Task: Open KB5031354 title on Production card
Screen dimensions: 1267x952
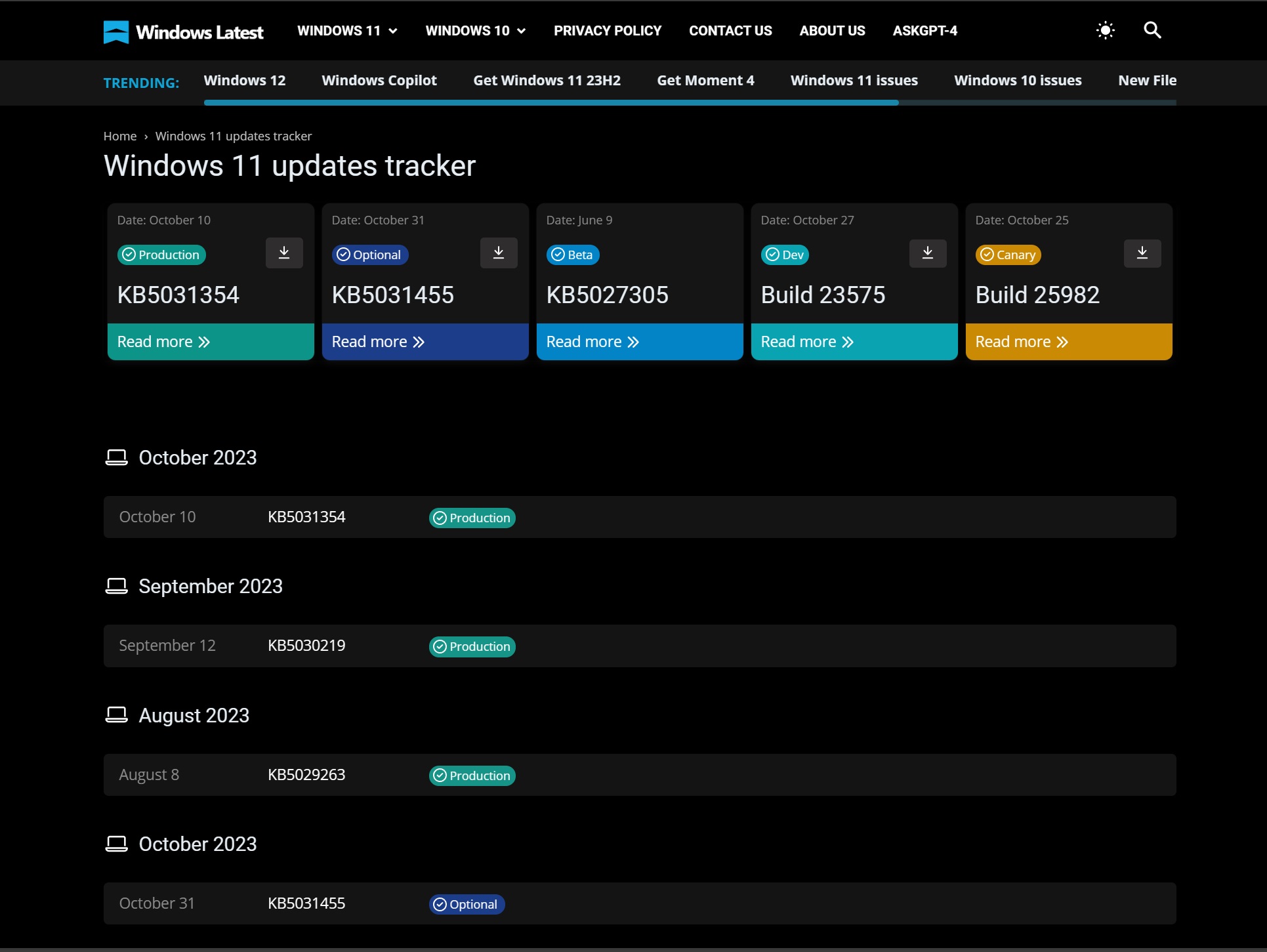Action: (x=178, y=295)
